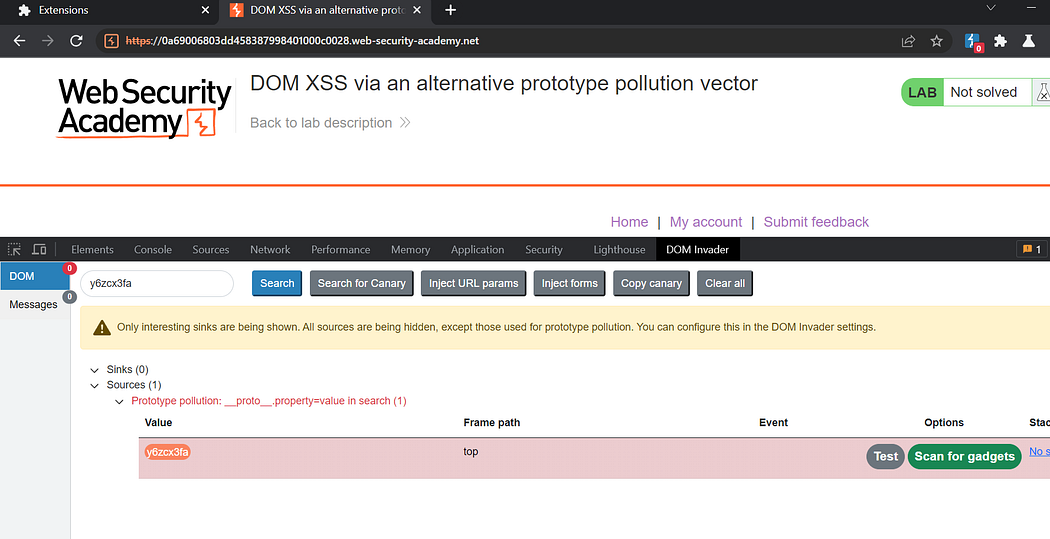Viewport: 1050px width, 539px height.
Task: Open the stack trace link in row
Action: pyautogui.click(x=1039, y=452)
